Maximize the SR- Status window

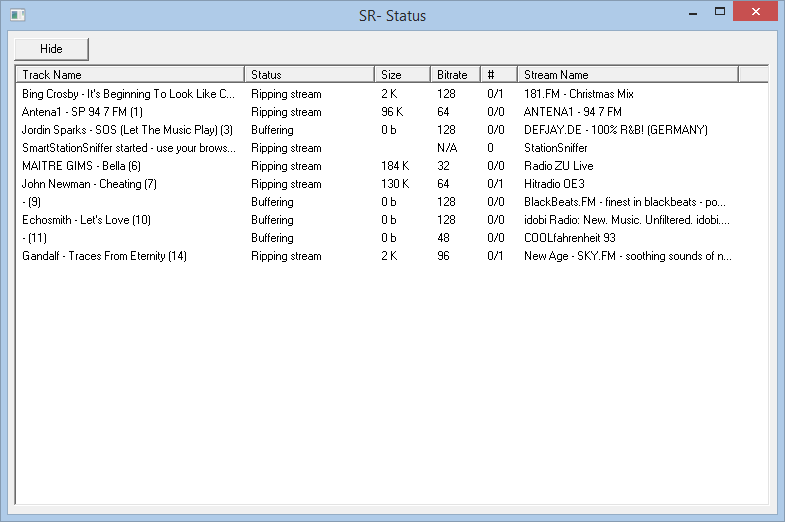720,11
